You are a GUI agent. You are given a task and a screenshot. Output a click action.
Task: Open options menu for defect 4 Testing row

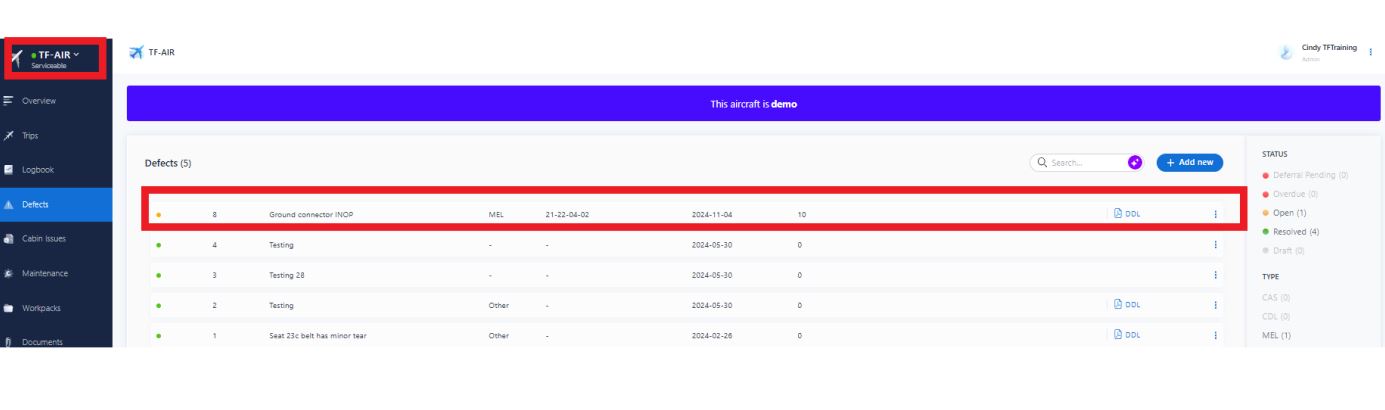pos(1216,244)
